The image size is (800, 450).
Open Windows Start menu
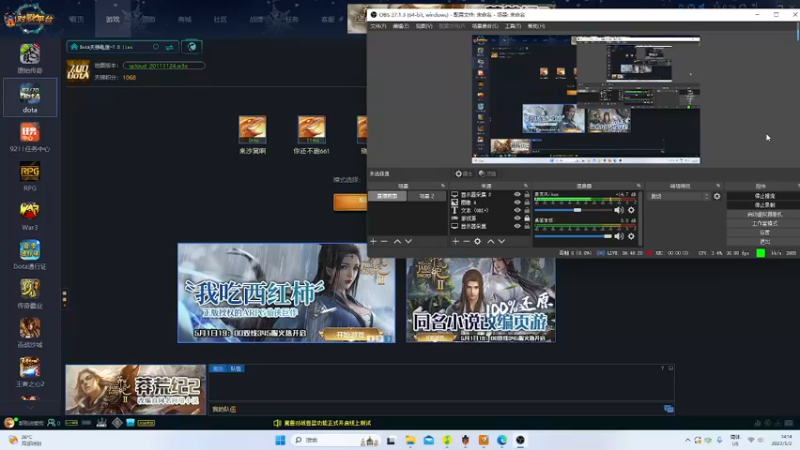click(280, 440)
